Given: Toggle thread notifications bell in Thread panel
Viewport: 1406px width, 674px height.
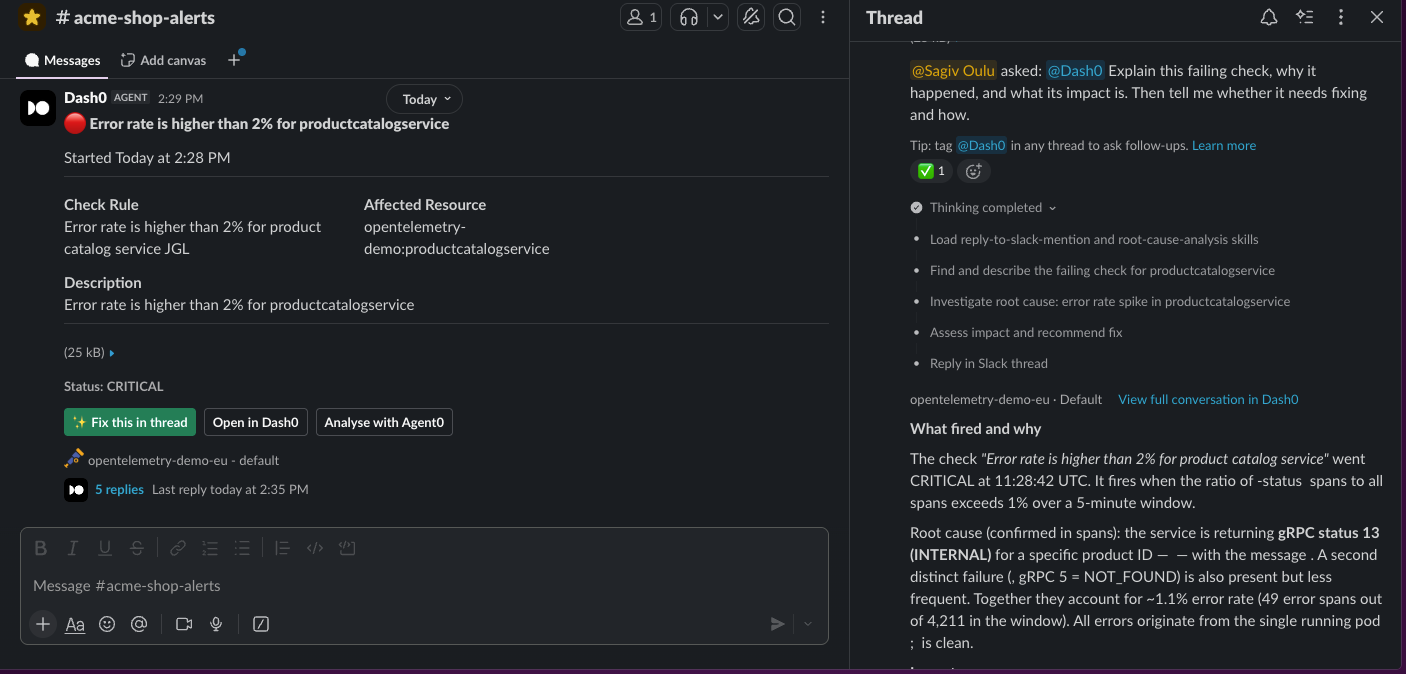Looking at the screenshot, I should [1269, 17].
